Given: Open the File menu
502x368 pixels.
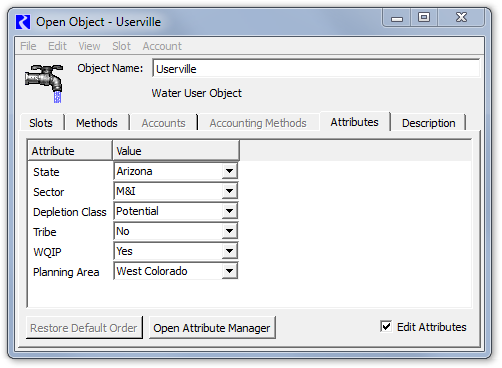Looking at the screenshot, I should (28, 46).
